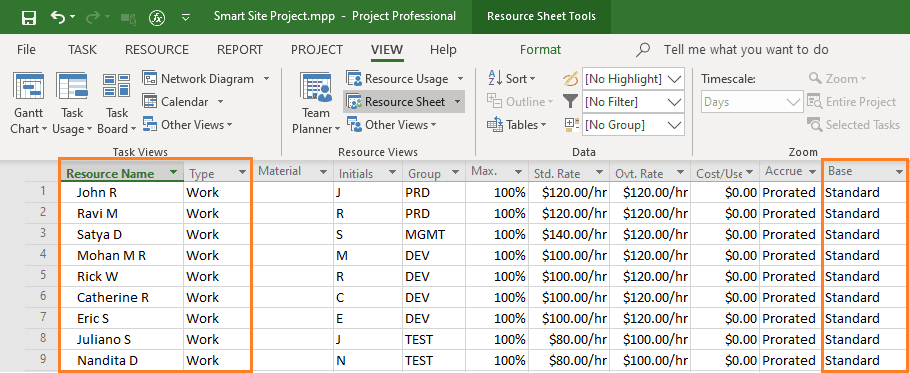Select the Mohan M R name cell
Image resolution: width=910 pixels, height=373 pixels.
[x=122, y=255]
